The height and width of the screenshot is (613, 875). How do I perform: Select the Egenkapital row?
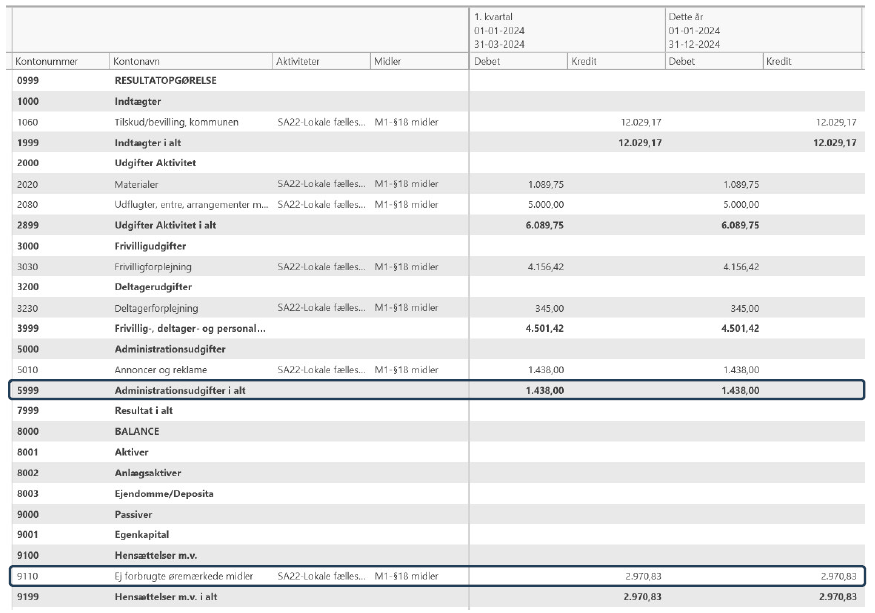tap(438, 535)
